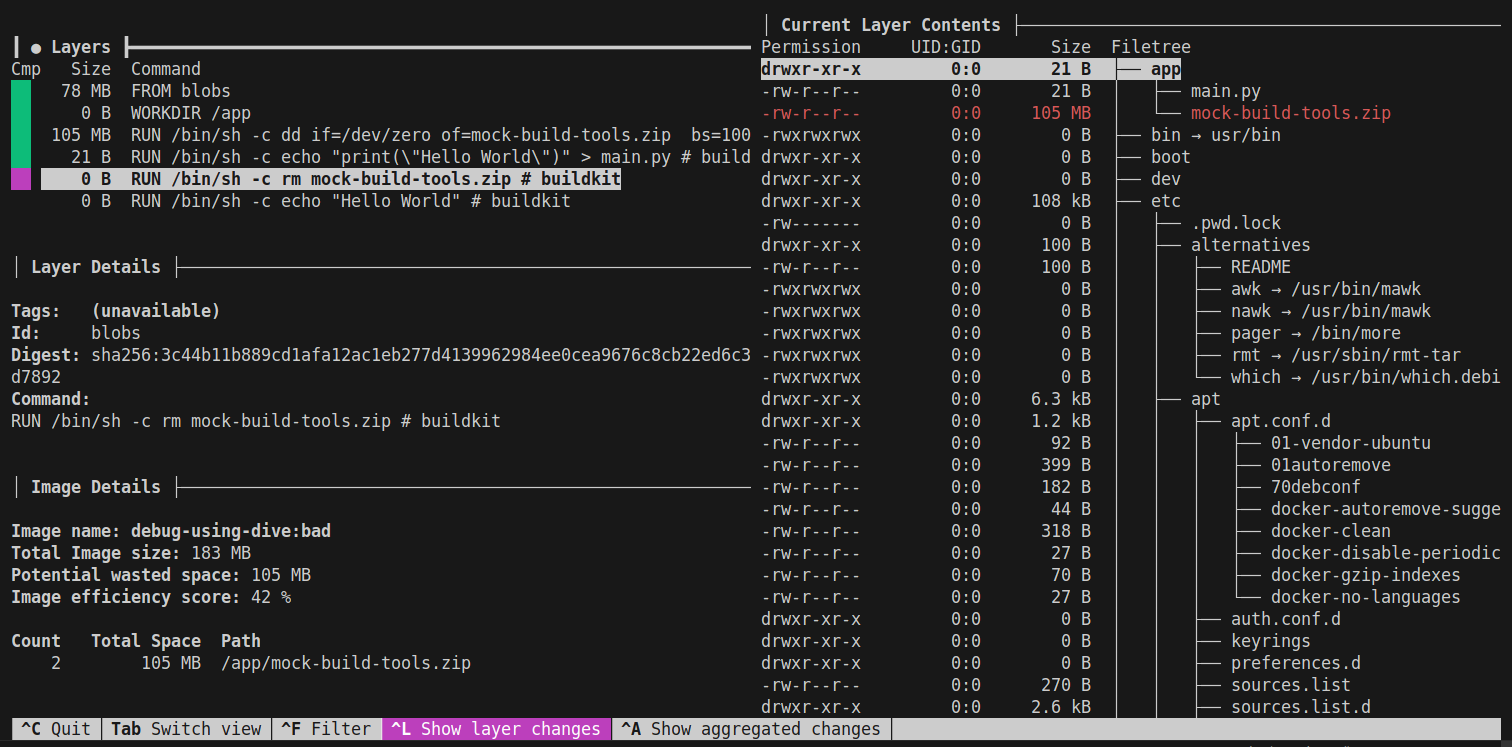Click the Current Layer Contents title
Screen dimensions: 1512x747
[x=890, y=25]
